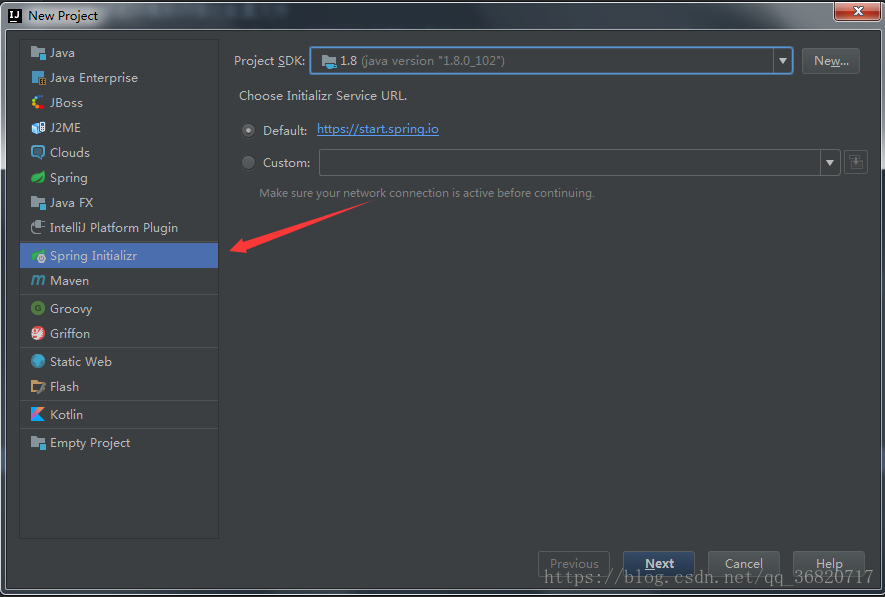Image resolution: width=885 pixels, height=597 pixels.
Task: Click the New... SDK button
Action: [831, 60]
